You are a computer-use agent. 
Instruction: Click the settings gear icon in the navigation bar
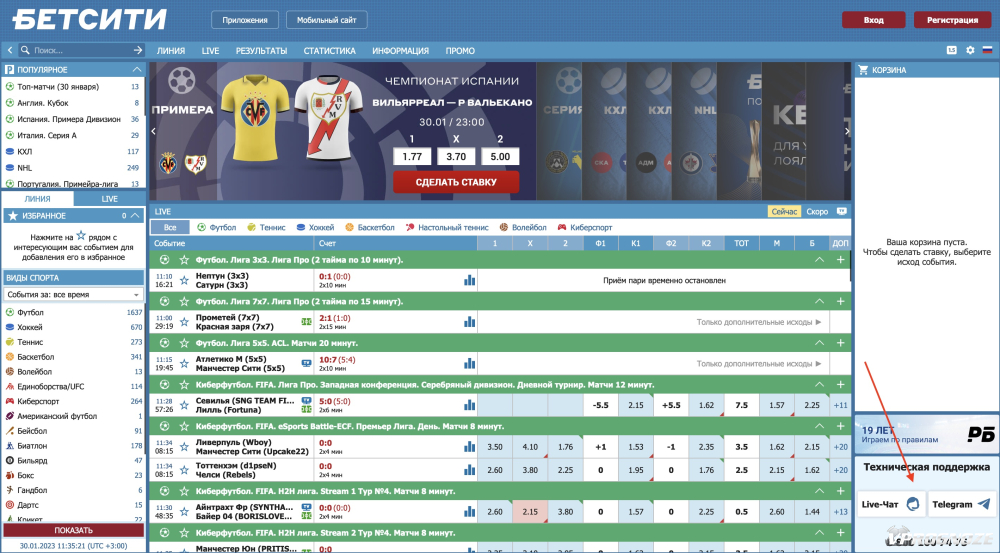970,50
